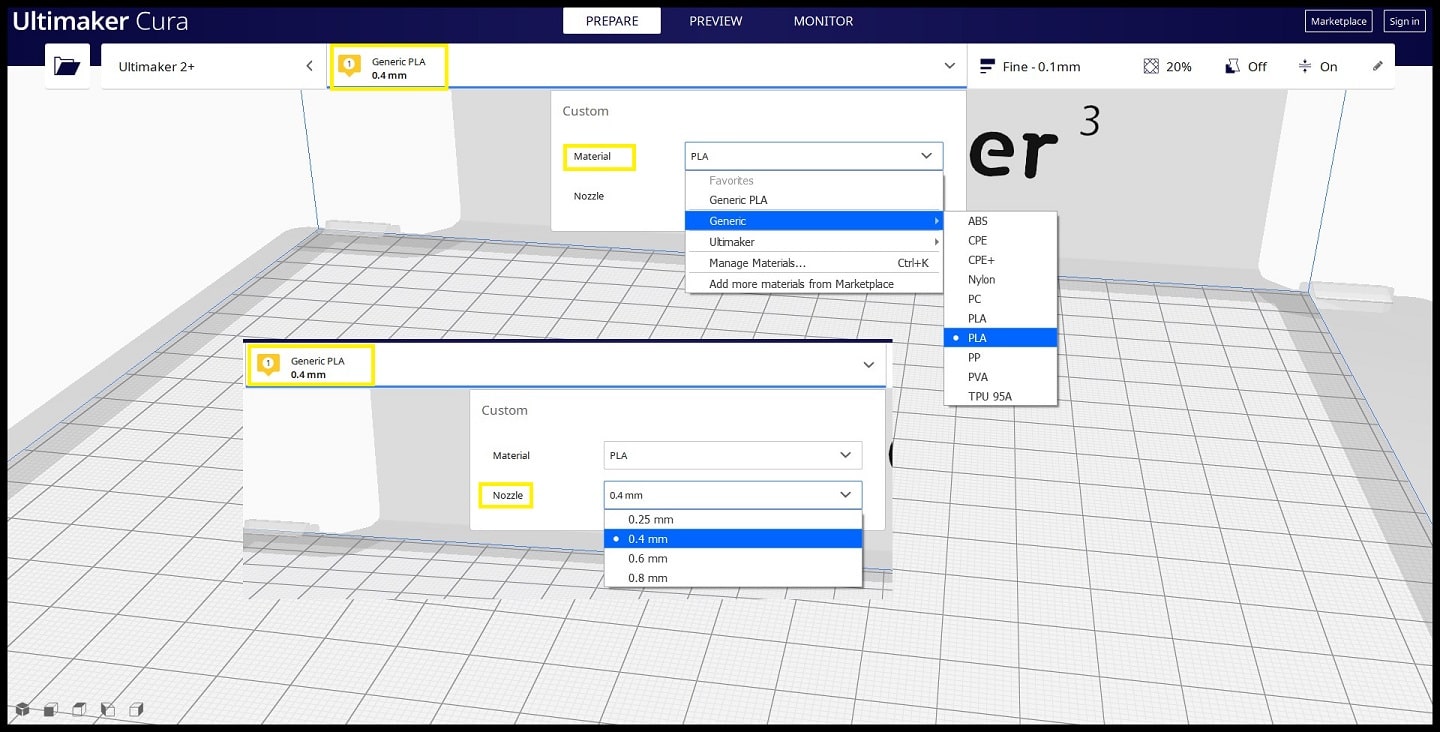This screenshot has width=1440, height=732.
Task: Click the extruder 1 icon in the top bar
Action: [349, 66]
